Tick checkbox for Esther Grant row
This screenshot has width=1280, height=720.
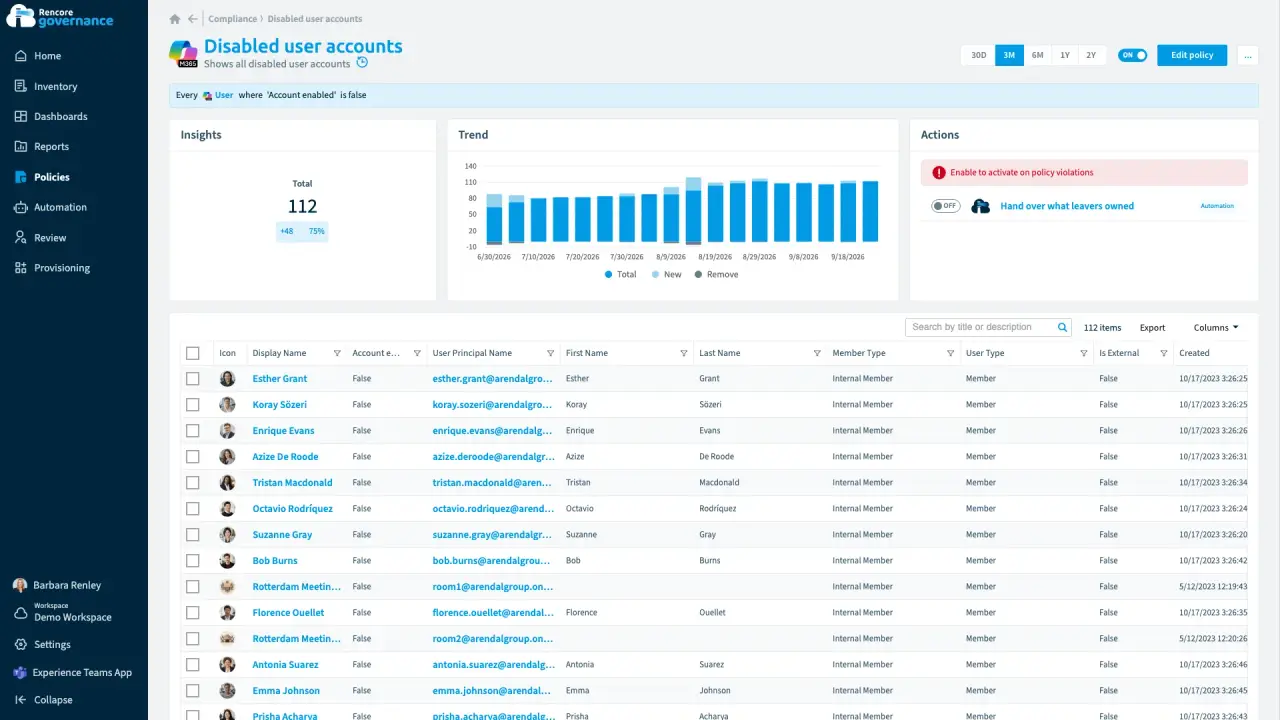coord(193,379)
